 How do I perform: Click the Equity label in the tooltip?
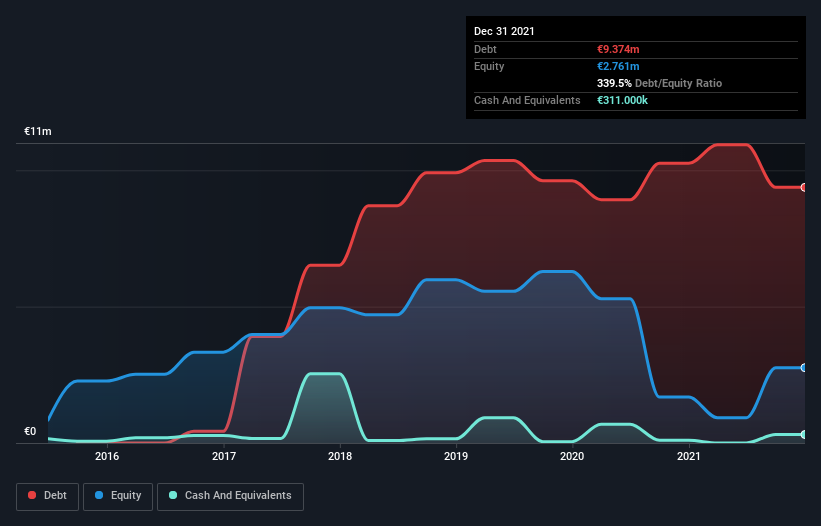click(489, 66)
